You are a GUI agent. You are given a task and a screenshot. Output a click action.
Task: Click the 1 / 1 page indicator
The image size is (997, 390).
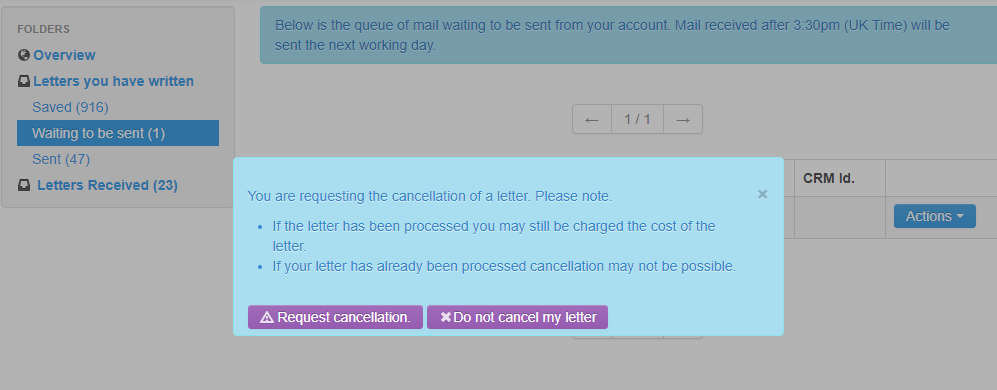[x=638, y=119]
